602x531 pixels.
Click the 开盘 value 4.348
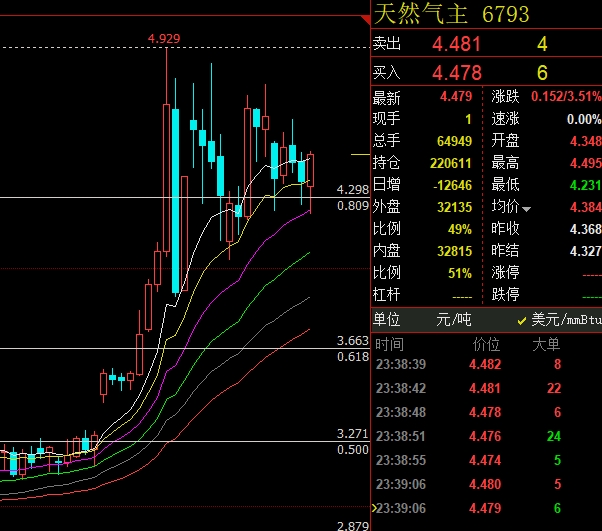[585, 141]
